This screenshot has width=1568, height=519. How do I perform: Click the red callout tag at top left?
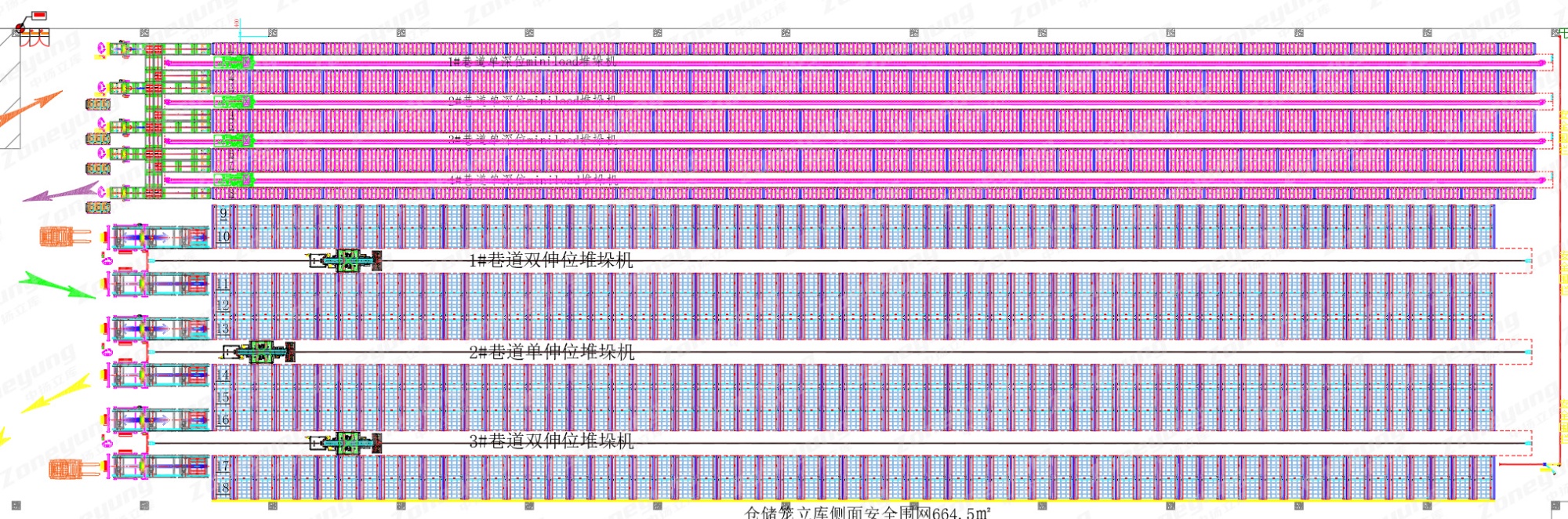(x=38, y=16)
